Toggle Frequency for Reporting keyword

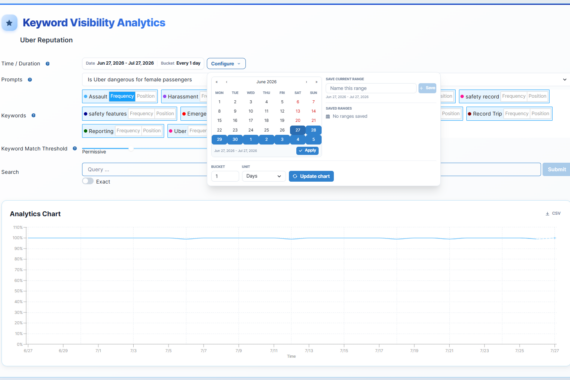tap(128, 131)
